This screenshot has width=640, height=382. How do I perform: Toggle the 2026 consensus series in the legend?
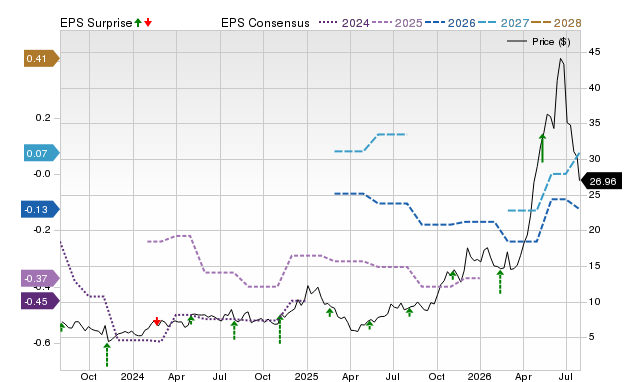pyautogui.click(x=450, y=23)
